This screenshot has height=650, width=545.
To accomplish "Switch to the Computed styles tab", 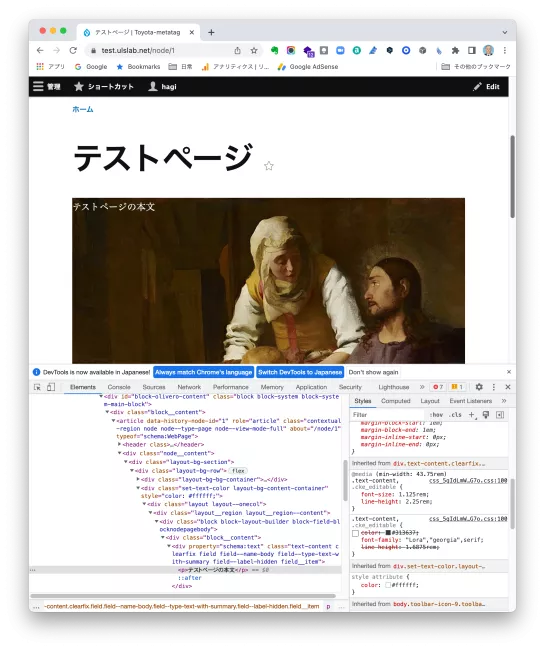I will coord(395,401).
